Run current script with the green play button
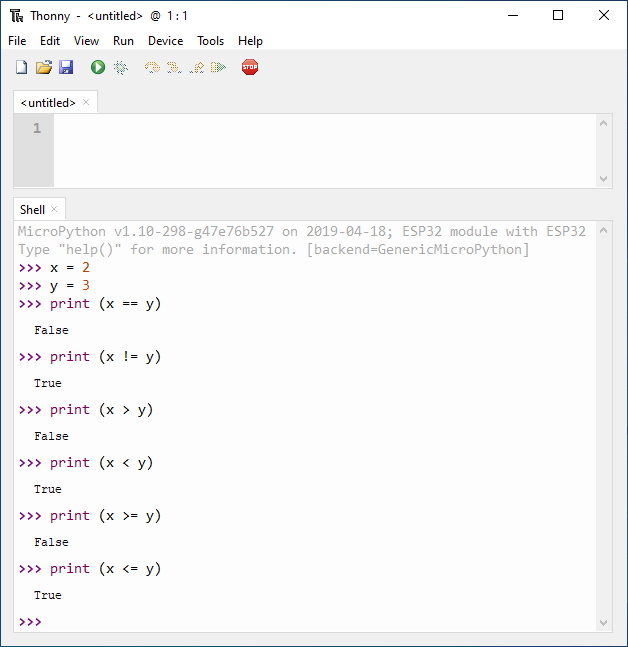Viewport: 628px width, 647px height. pyautogui.click(x=98, y=67)
